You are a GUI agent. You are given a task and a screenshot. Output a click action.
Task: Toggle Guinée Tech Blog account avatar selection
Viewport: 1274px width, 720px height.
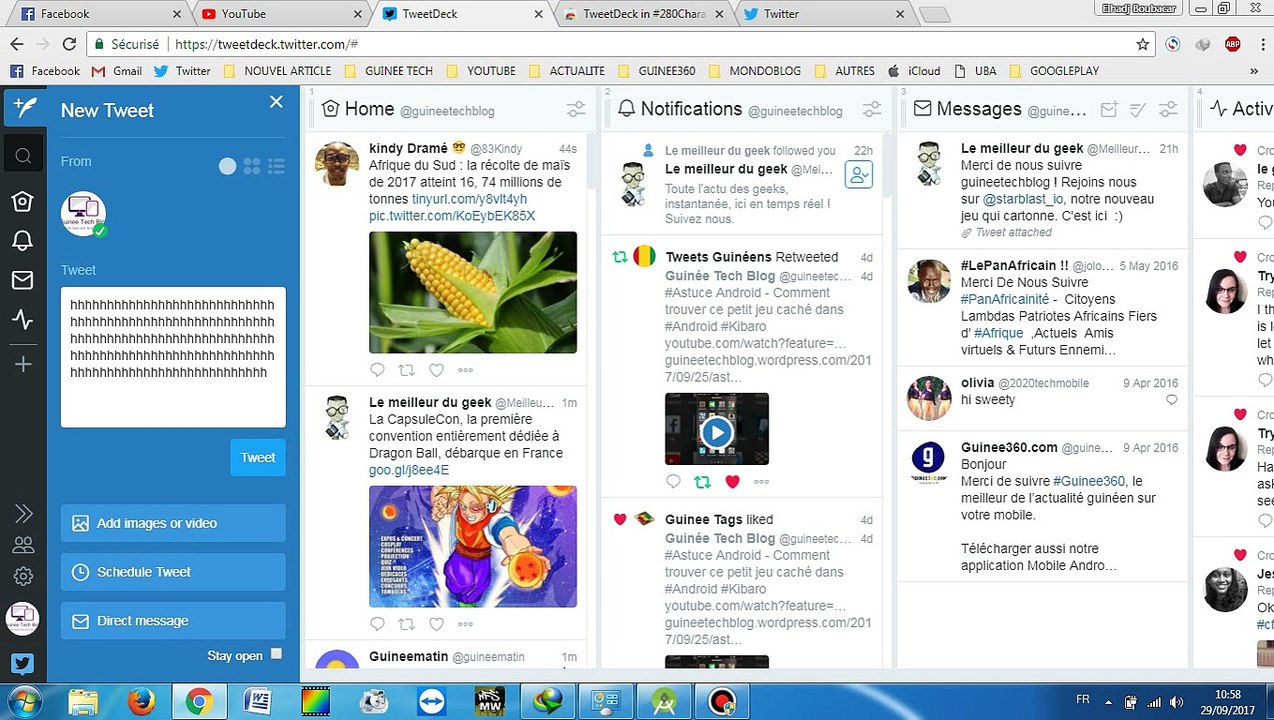click(83, 213)
